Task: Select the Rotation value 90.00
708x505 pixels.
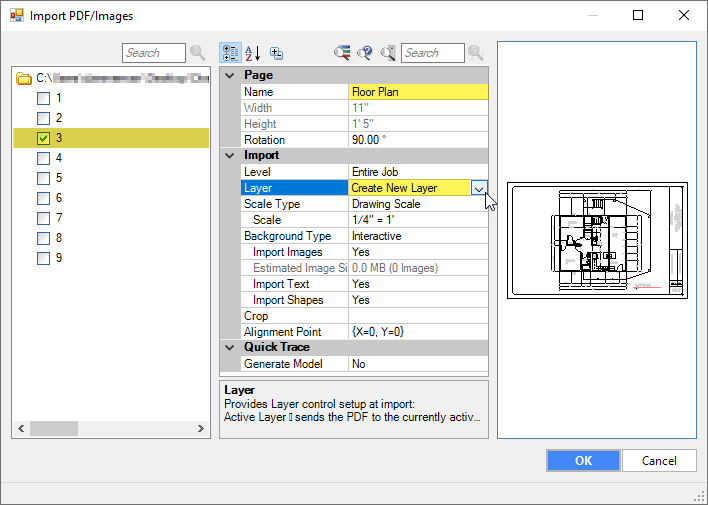Action: click(x=418, y=140)
